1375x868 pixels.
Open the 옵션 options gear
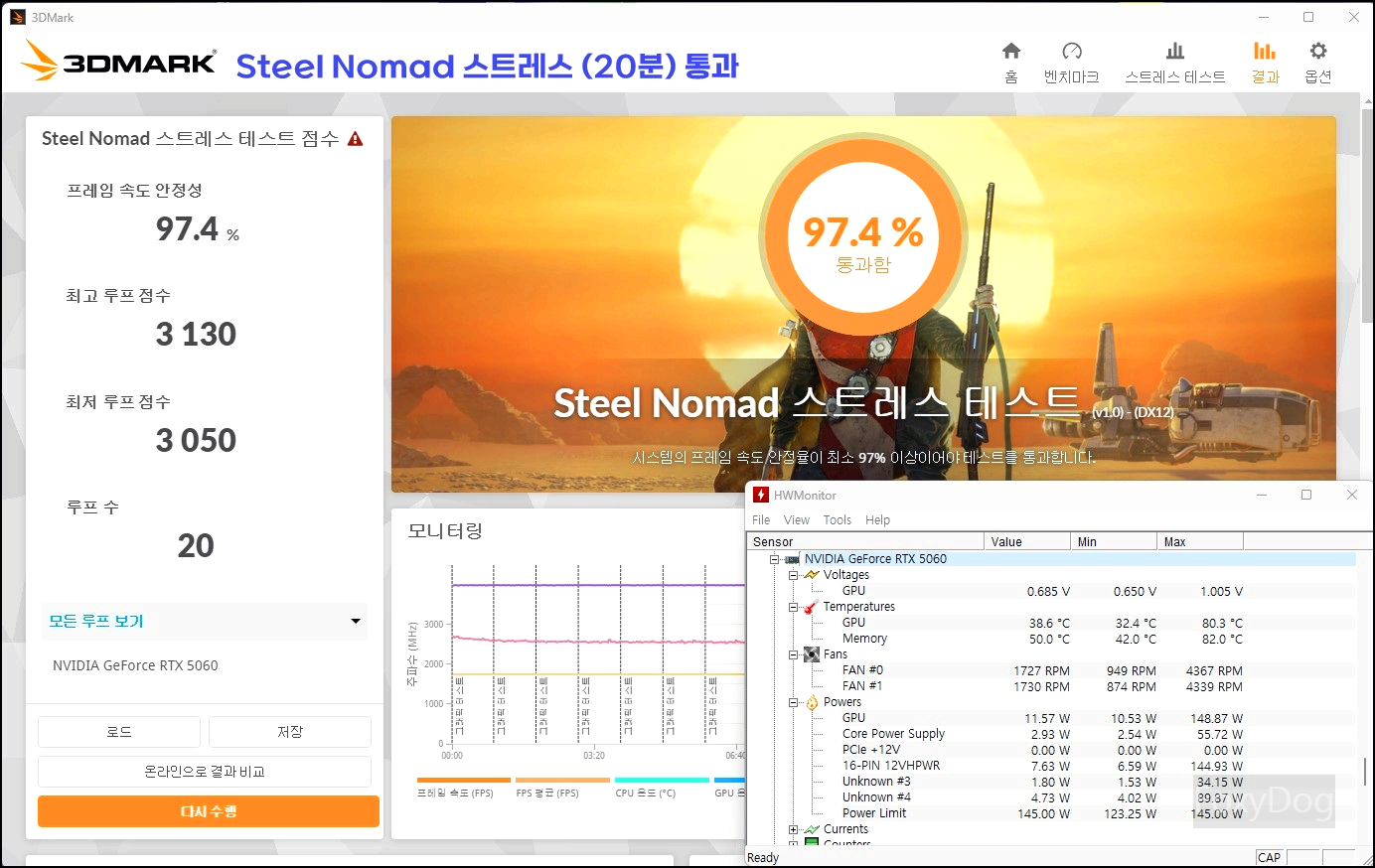[x=1317, y=63]
